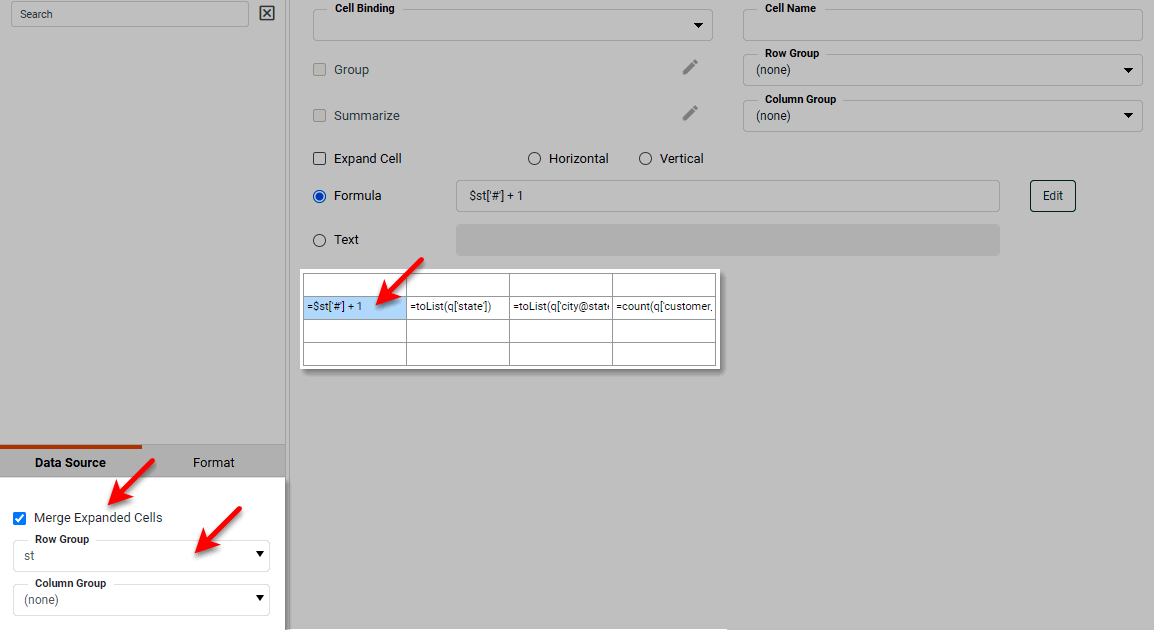
Task: Expand the sidebar Column Group dropdown arrow
Action: point(259,599)
